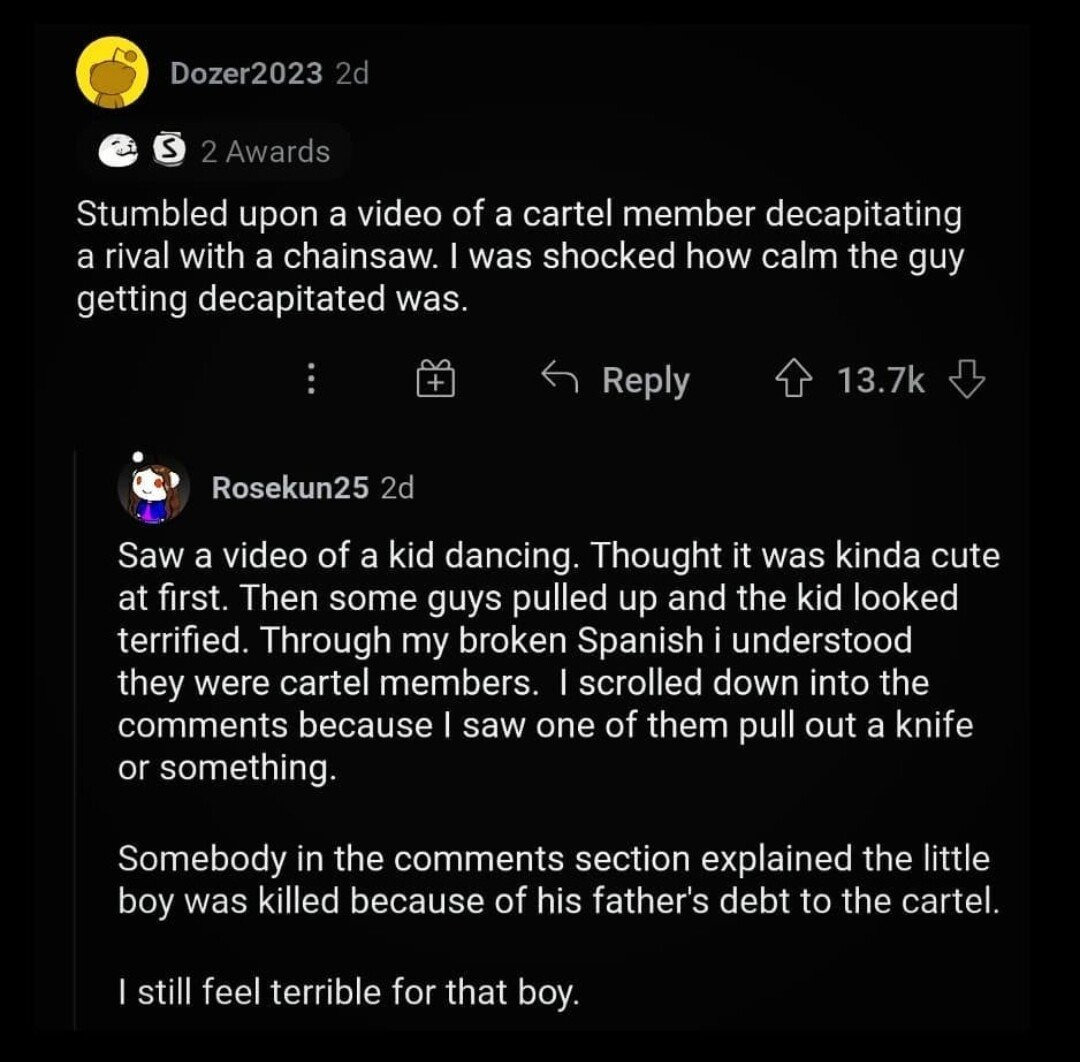Open the Dozer2023 user profile link
1080x1062 pixels.
point(246,73)
